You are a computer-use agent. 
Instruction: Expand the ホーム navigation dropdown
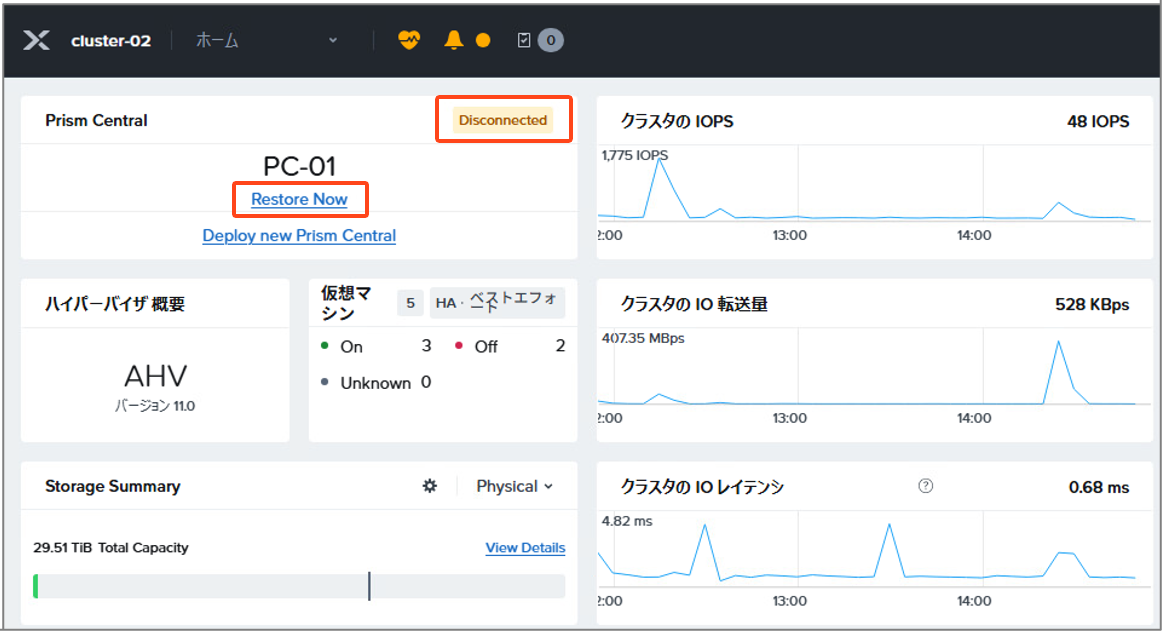pyautogui.click(x=267, y=40)
